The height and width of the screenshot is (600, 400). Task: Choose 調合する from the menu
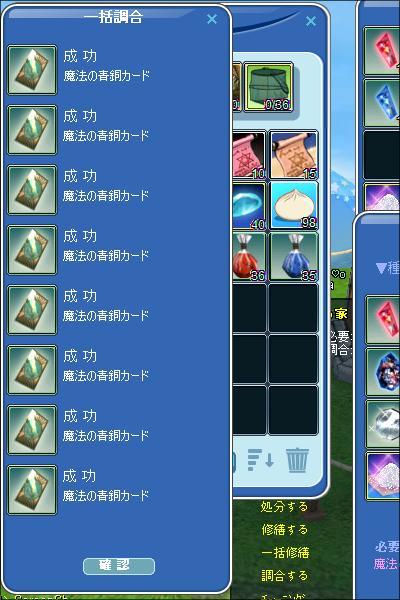click(x=284, y=576)
